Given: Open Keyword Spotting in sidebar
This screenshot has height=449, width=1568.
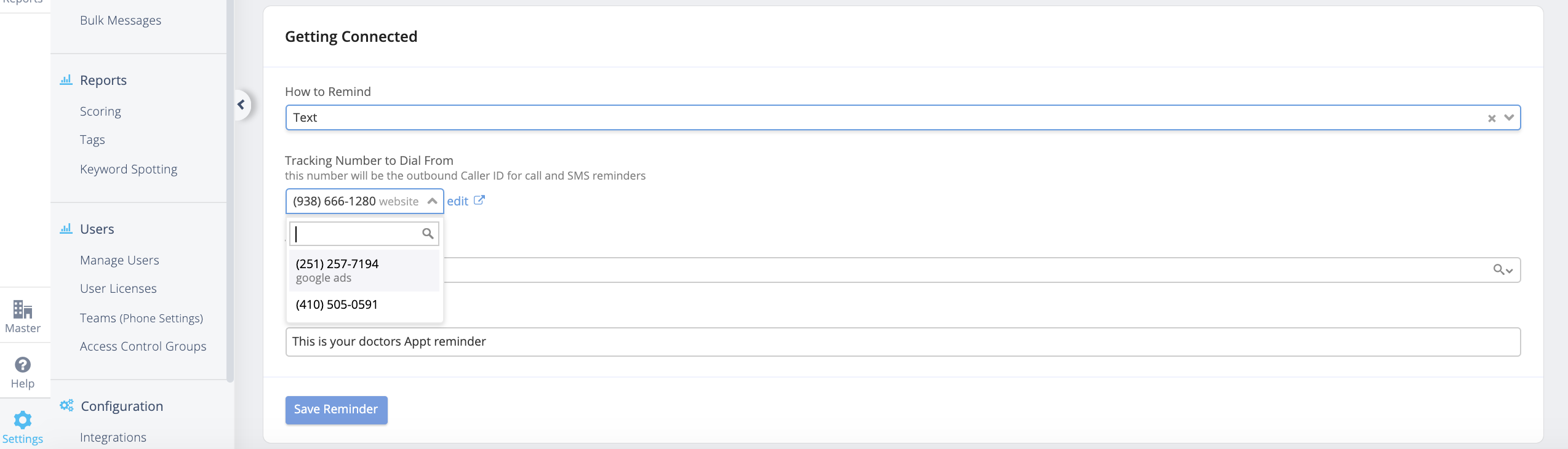Looking at the screenshot, I should [x=129, y=169].
